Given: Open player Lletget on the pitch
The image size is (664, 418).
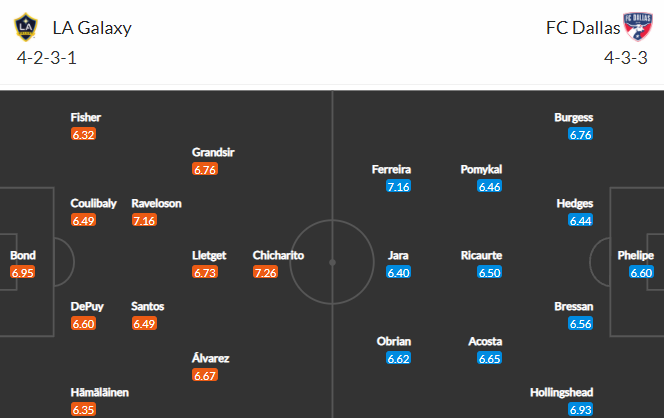Looking at the screenshot, I should click(x=209, y=255).
